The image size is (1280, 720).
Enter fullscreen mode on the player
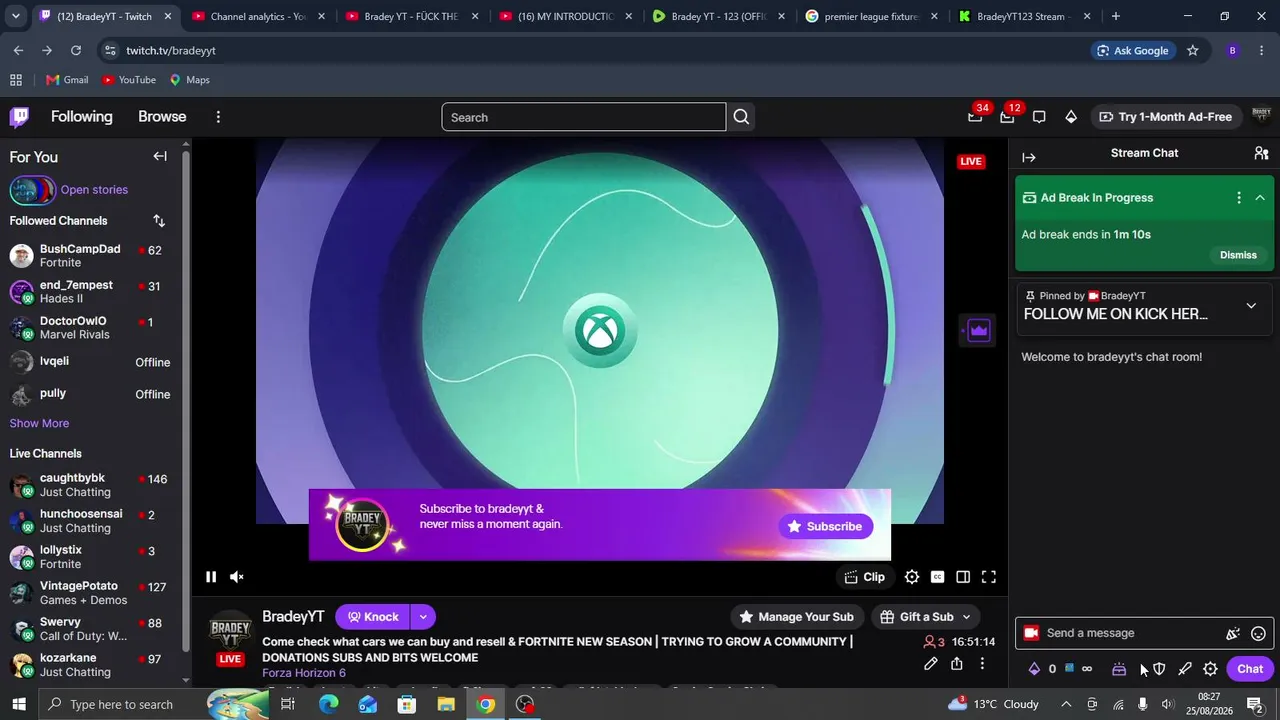pyautogui.click(x=989, y=577)
